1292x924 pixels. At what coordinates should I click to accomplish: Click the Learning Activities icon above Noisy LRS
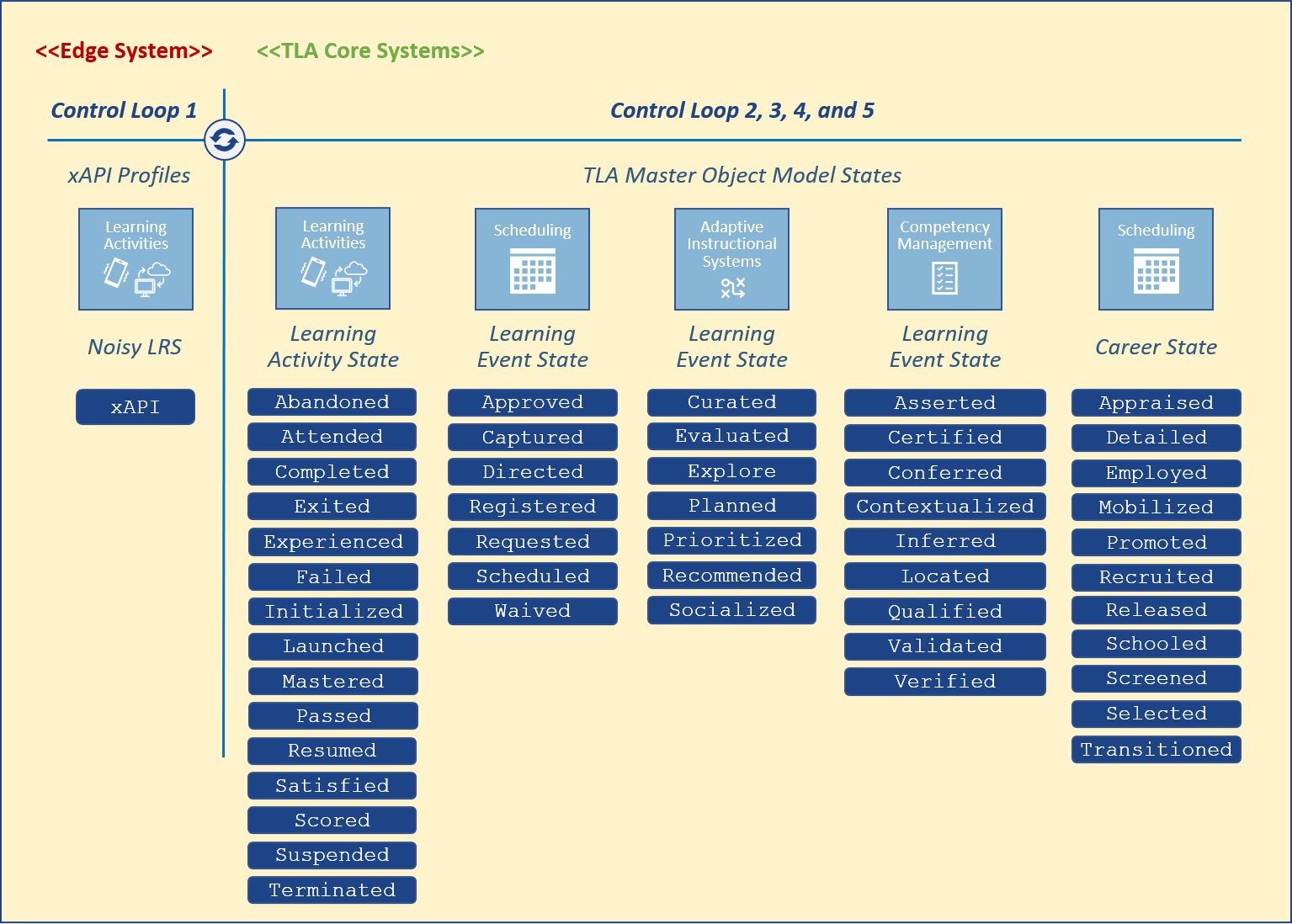[x=136, y=259]
